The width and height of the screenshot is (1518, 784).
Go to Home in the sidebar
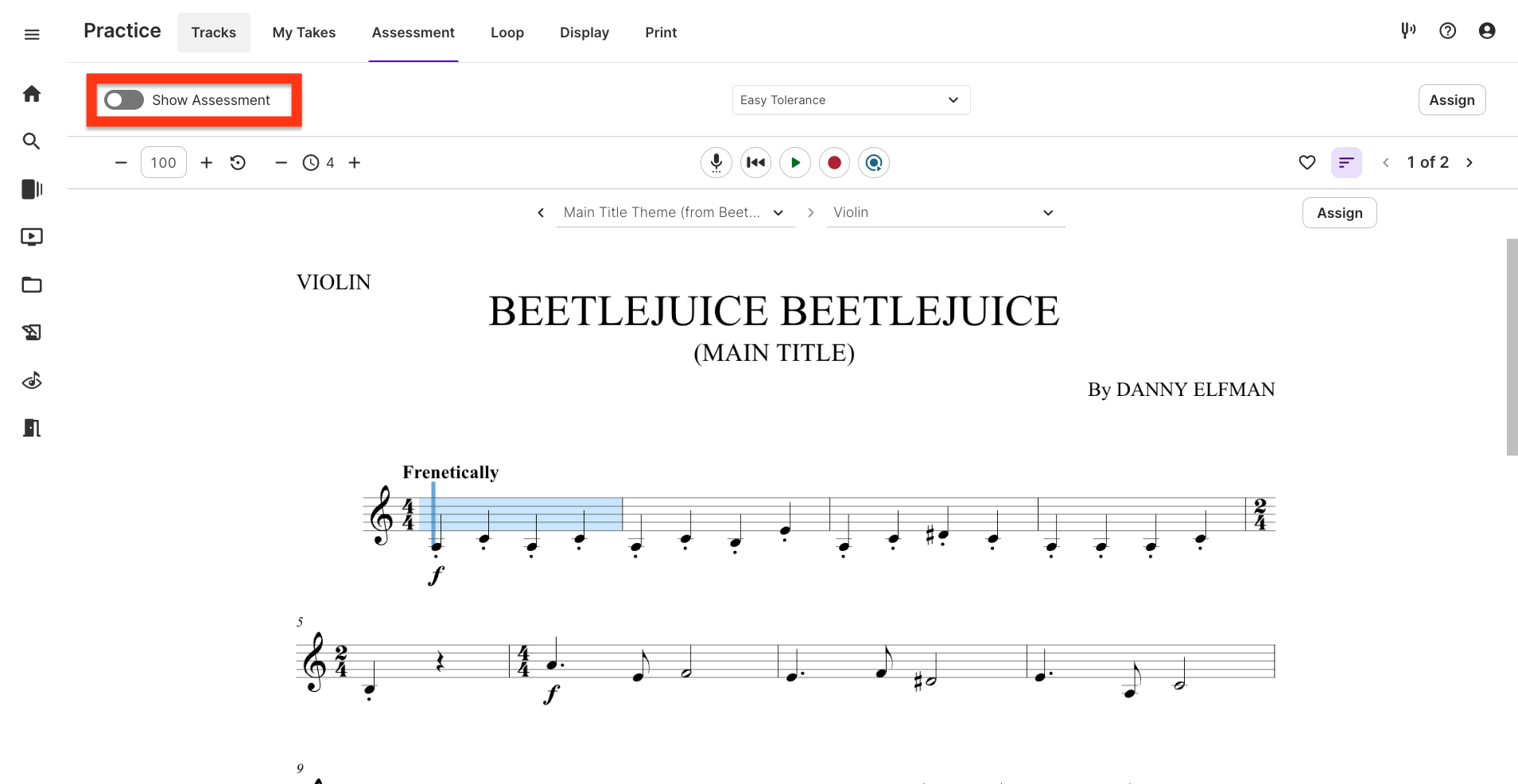32,94
